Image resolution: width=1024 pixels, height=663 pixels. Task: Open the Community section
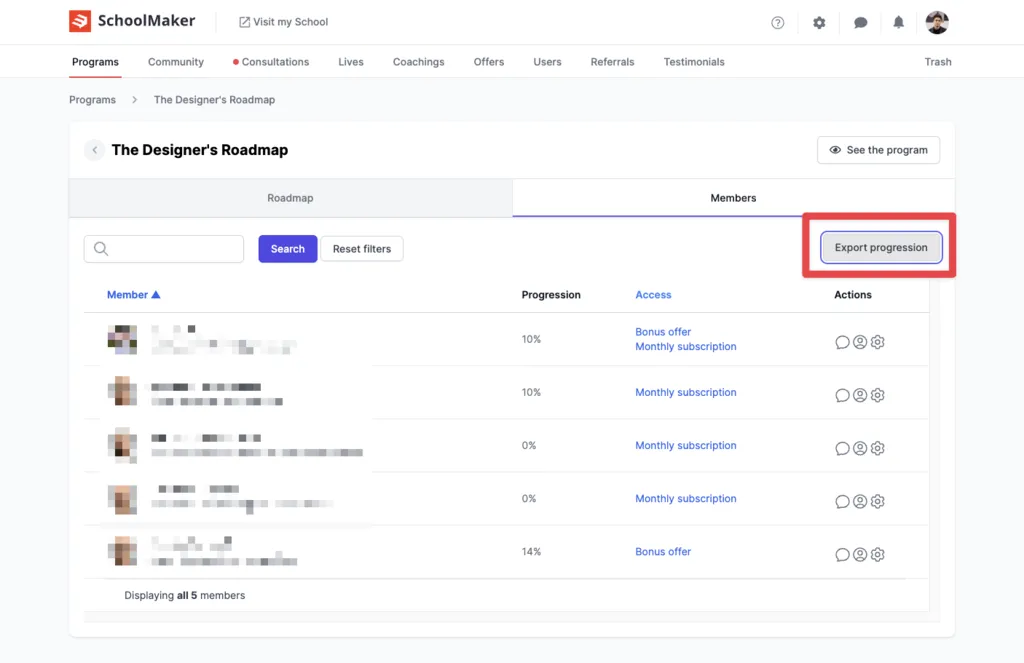coord(176,62)
